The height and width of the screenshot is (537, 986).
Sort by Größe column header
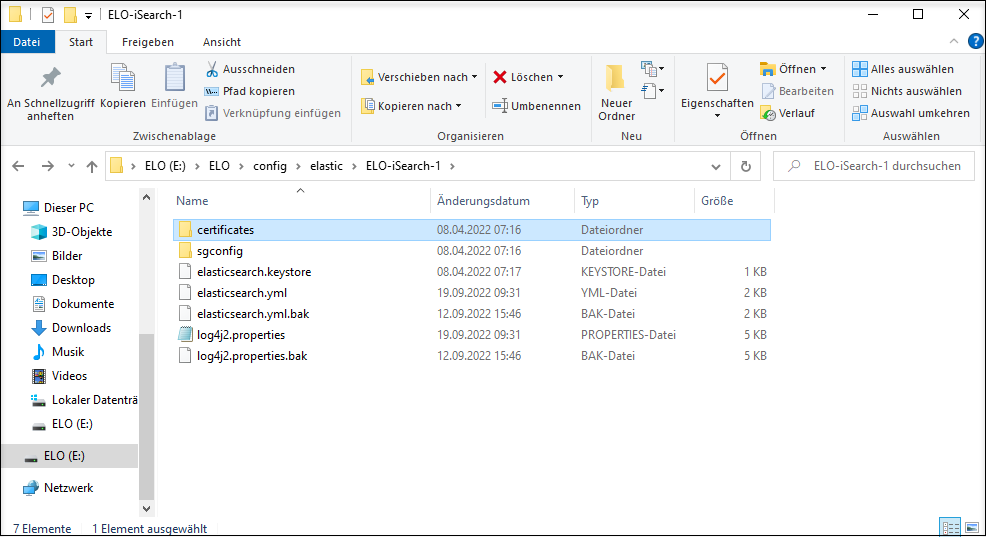coord(734,201)
